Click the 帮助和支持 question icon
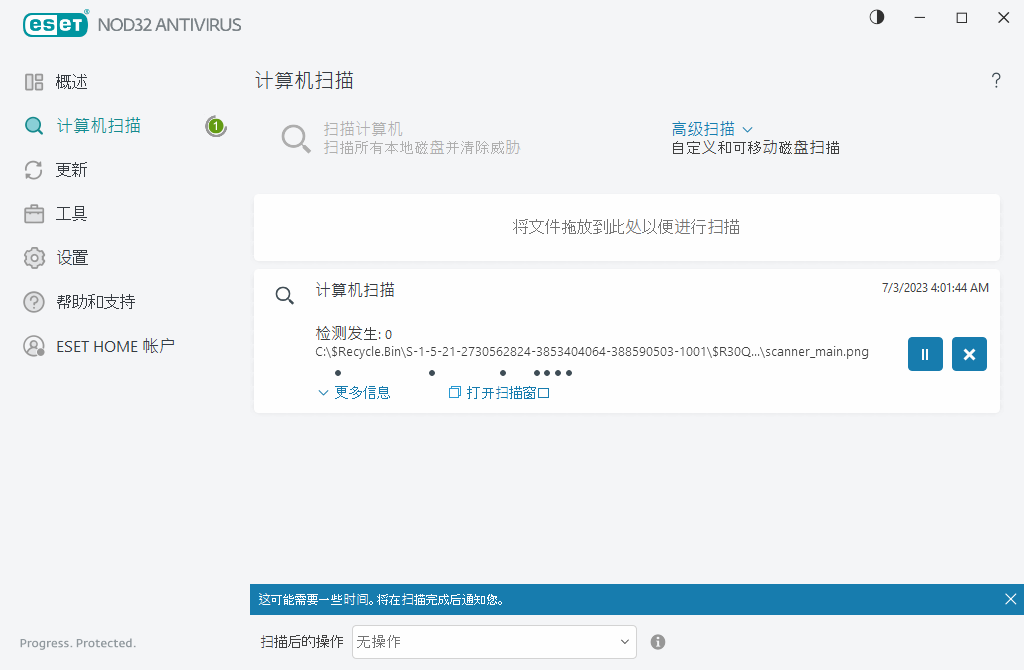Viewport: 1024px width, 670px height. tap(33, 301)
